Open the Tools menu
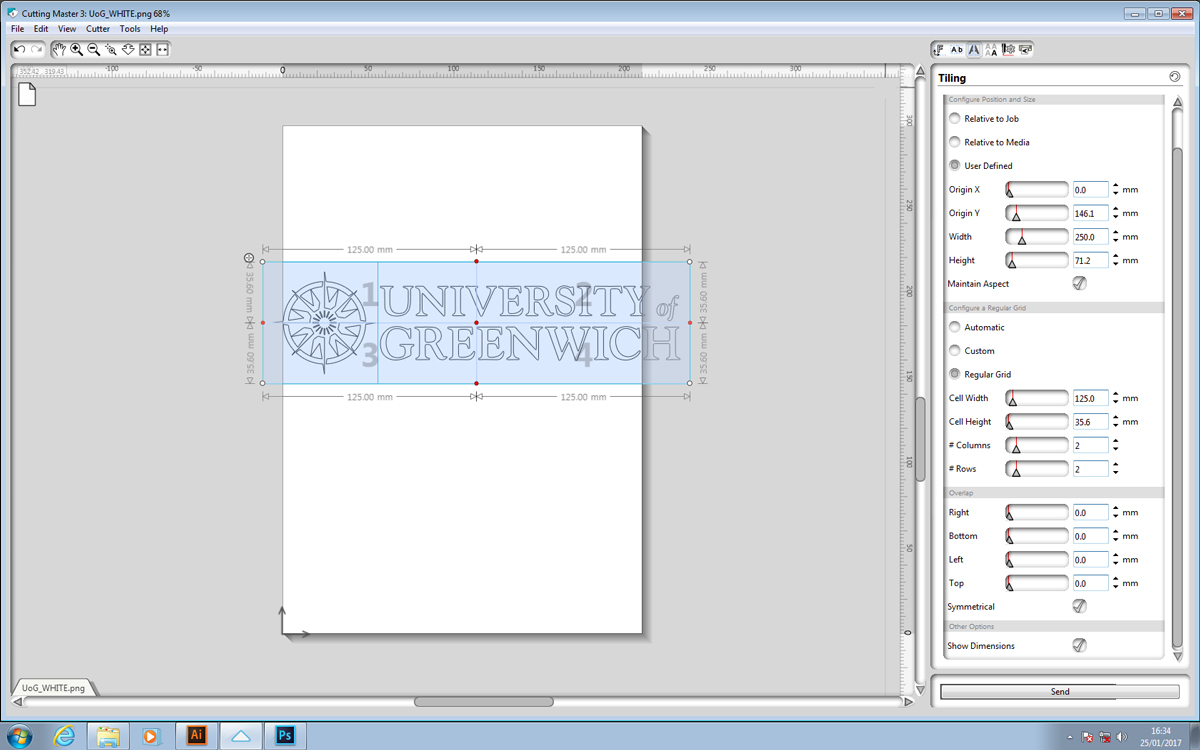1200x750 pixels. pos(130,29)
